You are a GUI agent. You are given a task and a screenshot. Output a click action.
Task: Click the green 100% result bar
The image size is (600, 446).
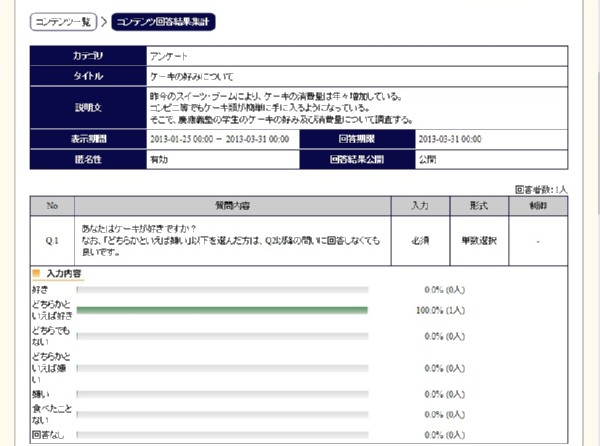(x=222, y=310)
